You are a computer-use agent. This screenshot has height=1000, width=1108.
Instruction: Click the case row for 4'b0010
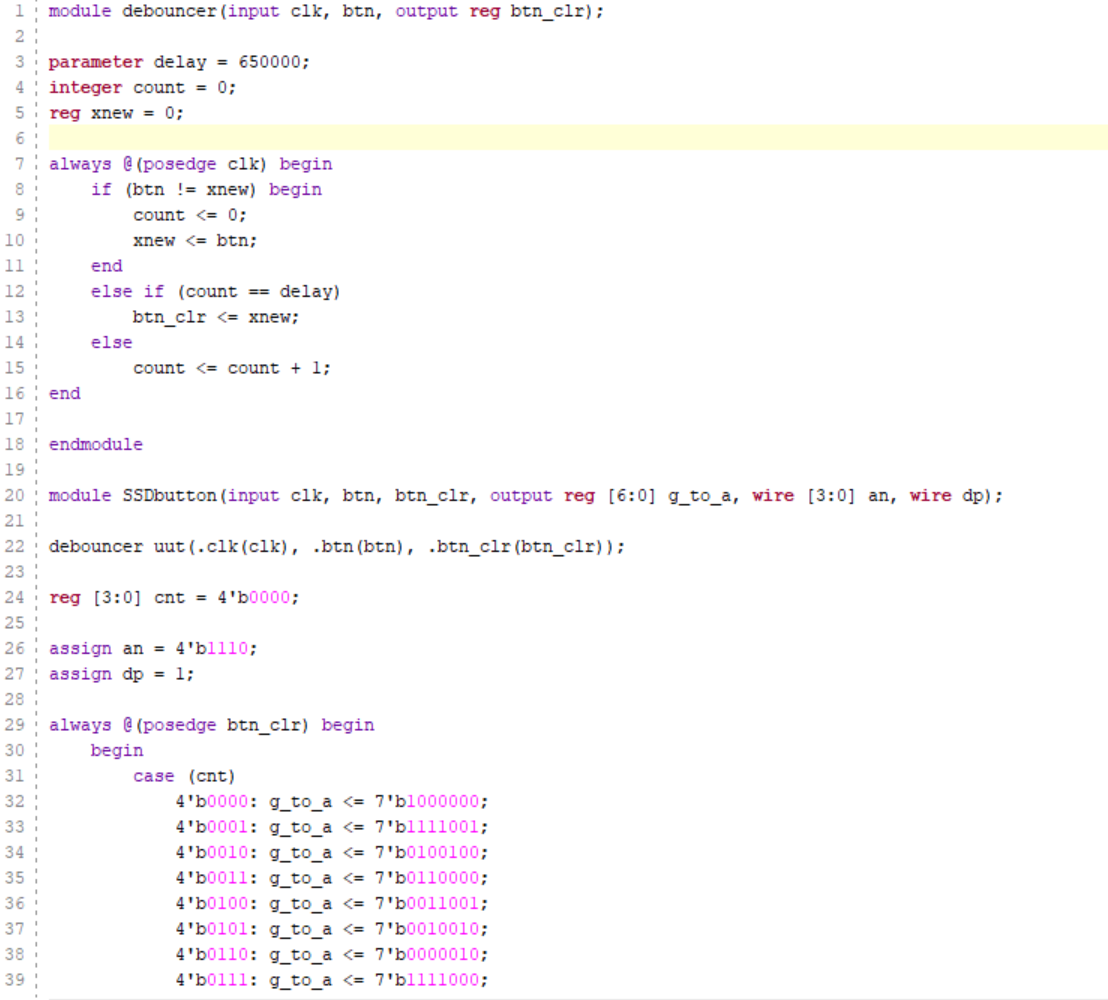coord(331,852)
